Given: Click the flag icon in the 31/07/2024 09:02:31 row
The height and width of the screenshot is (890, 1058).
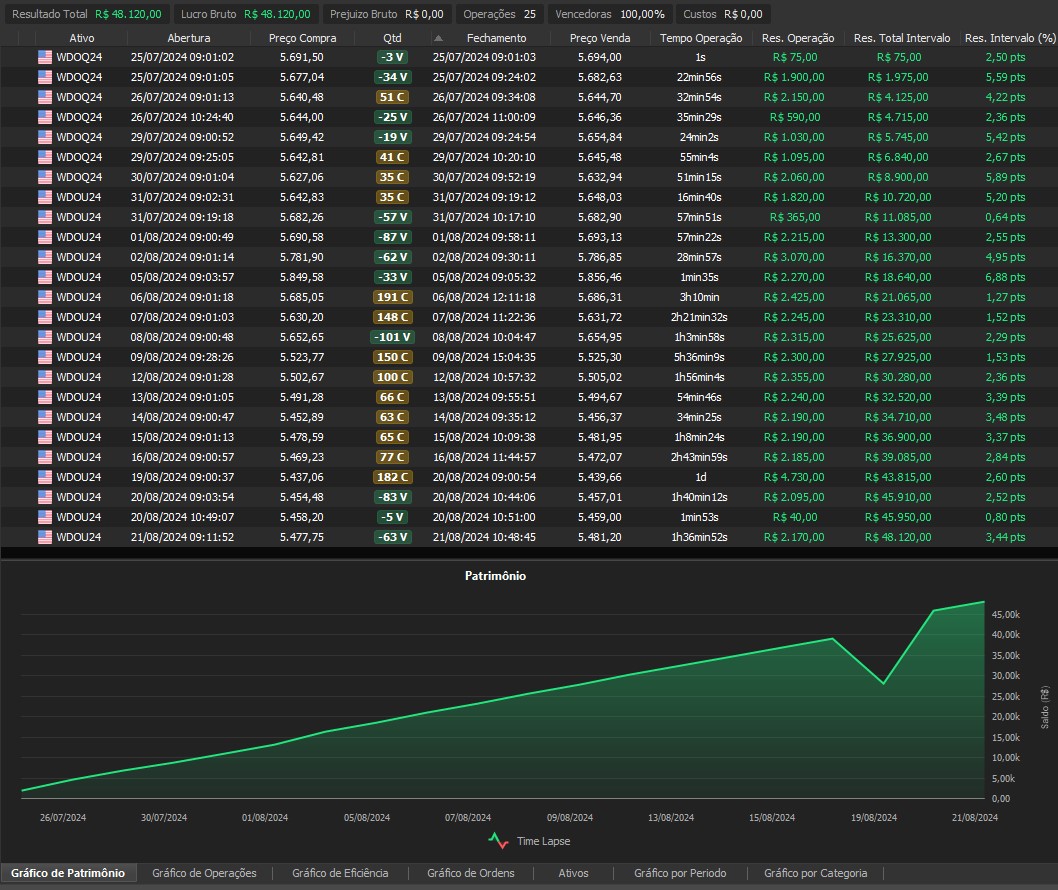Looking at the screenshot, I should point(44,197).
